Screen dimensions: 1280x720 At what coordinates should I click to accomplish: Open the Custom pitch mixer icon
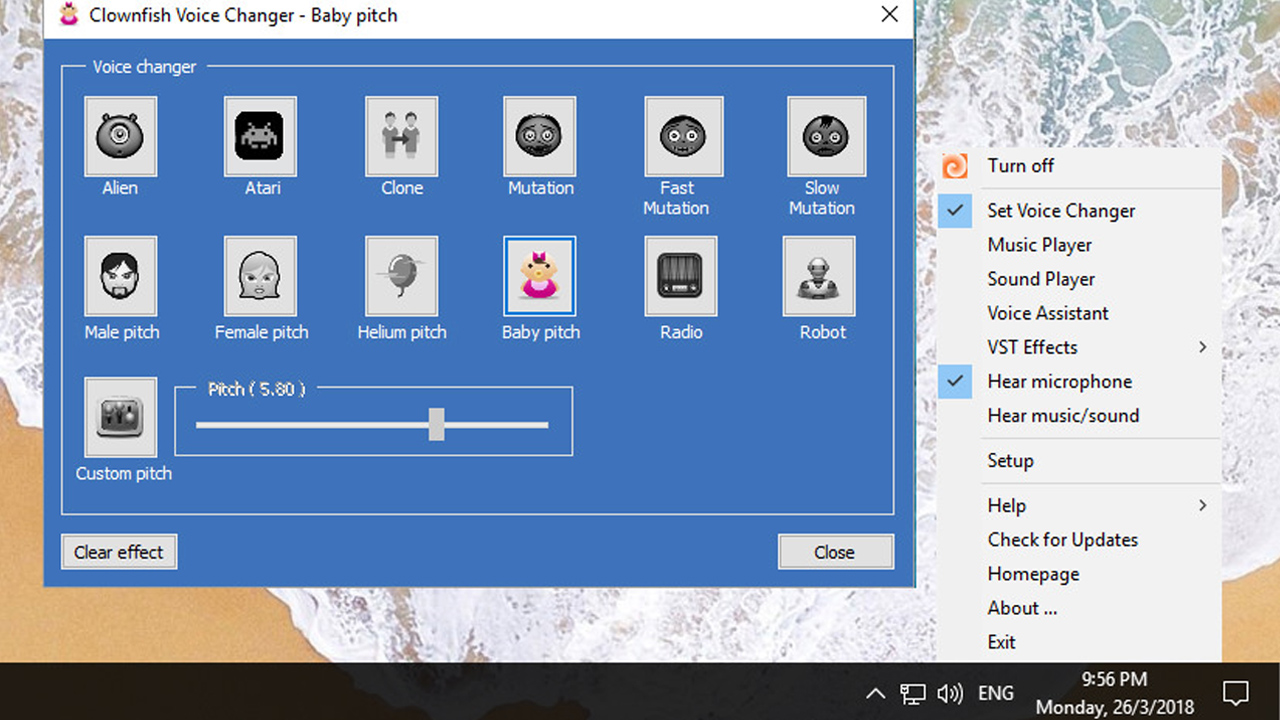tap(120, 417)
